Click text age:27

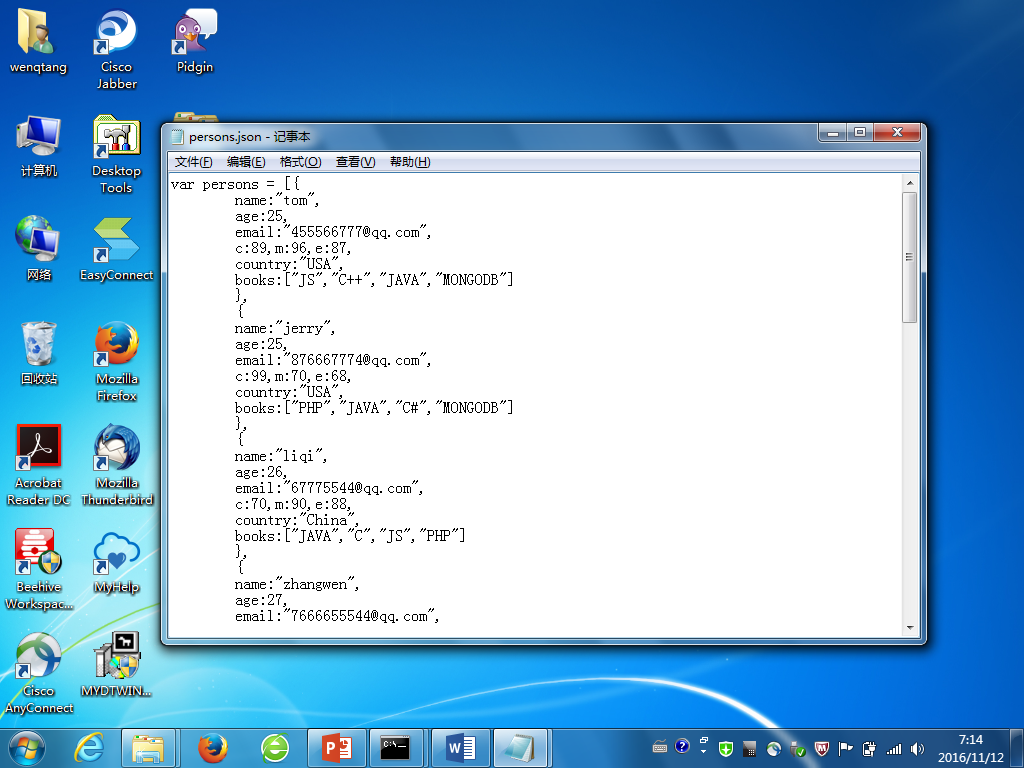(261, 600)
